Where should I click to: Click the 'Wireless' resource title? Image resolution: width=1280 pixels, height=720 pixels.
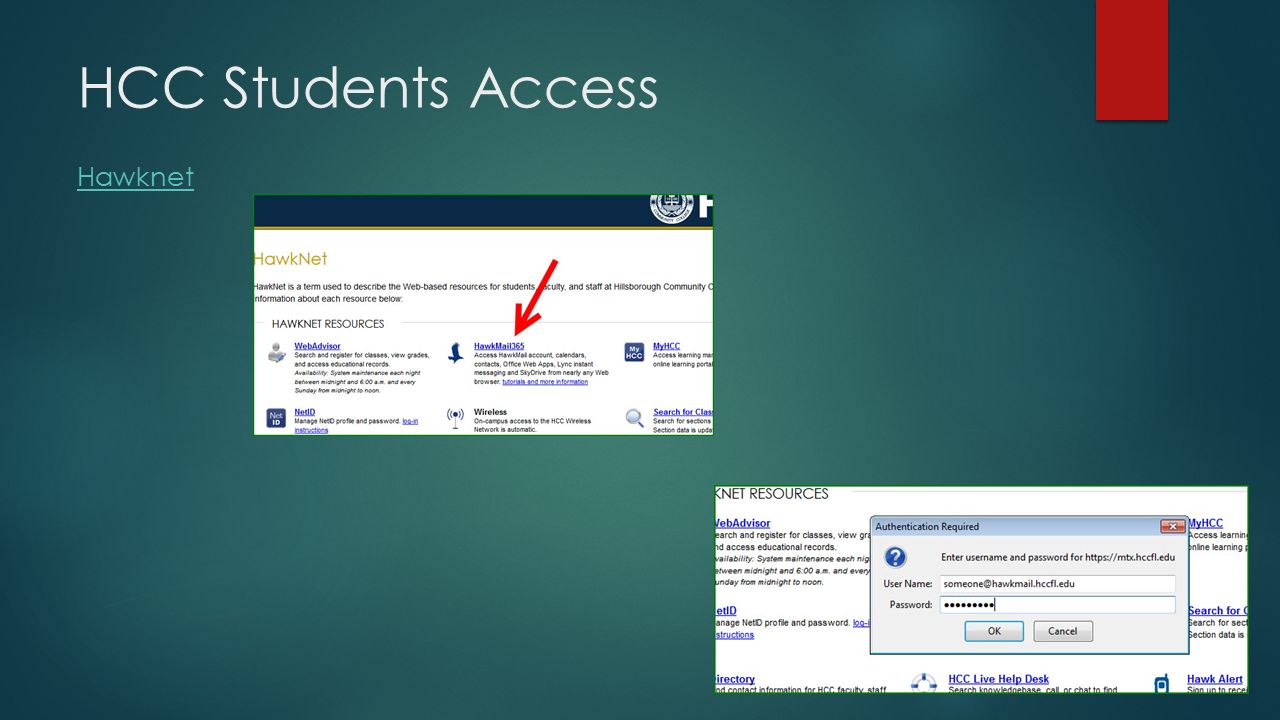coord(490,412)
